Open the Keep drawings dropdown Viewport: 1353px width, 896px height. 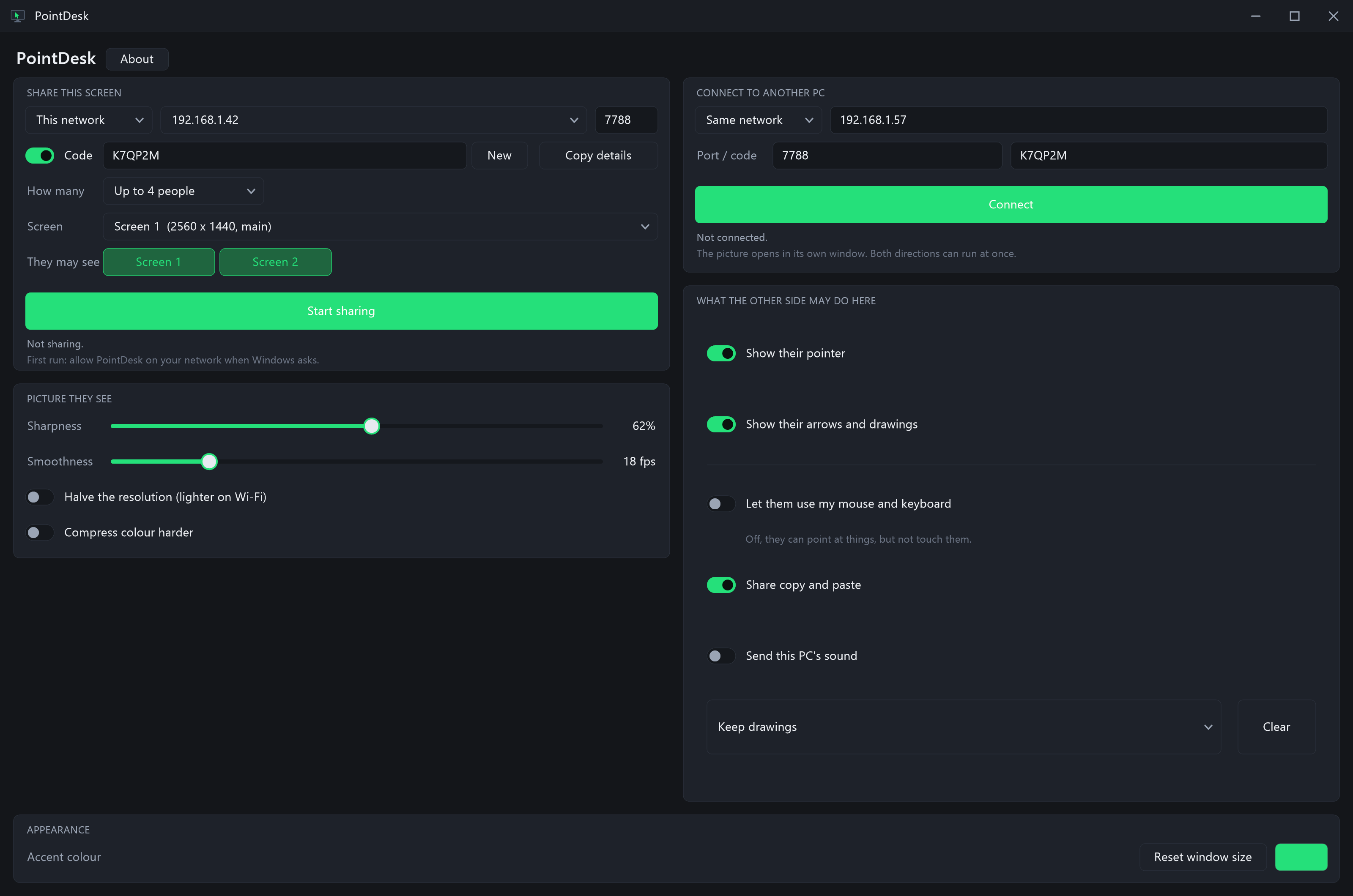point(964,727)
